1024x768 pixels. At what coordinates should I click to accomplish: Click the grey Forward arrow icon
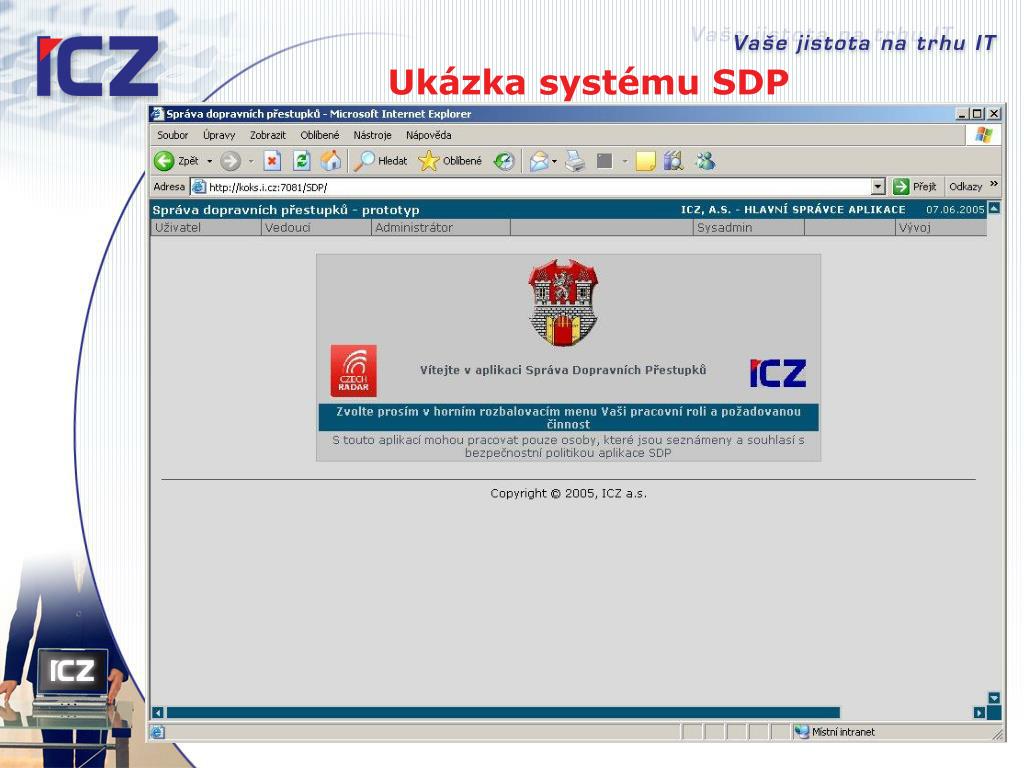(230, 161)
